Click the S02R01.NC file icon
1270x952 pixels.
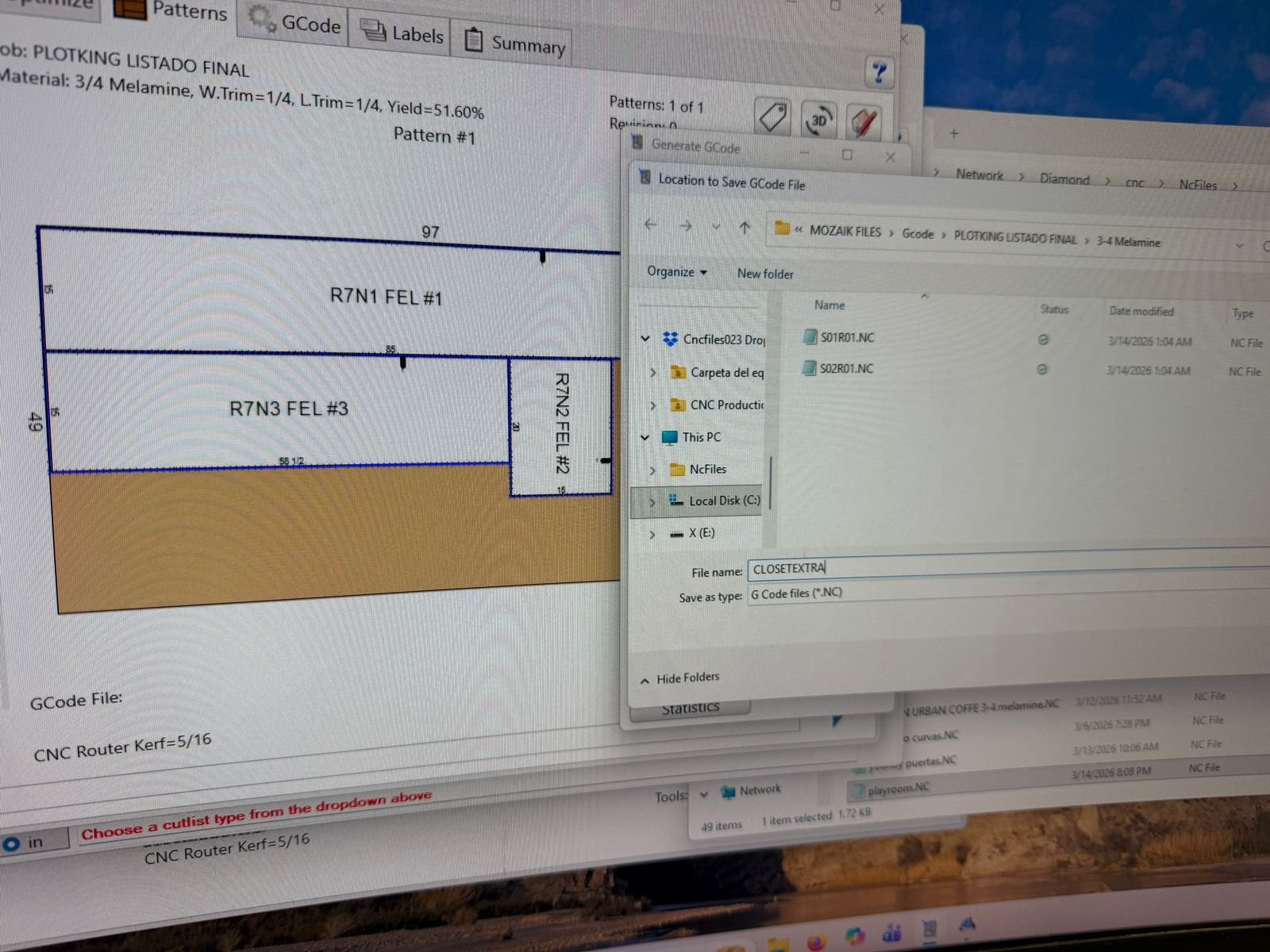pos(809,367)
